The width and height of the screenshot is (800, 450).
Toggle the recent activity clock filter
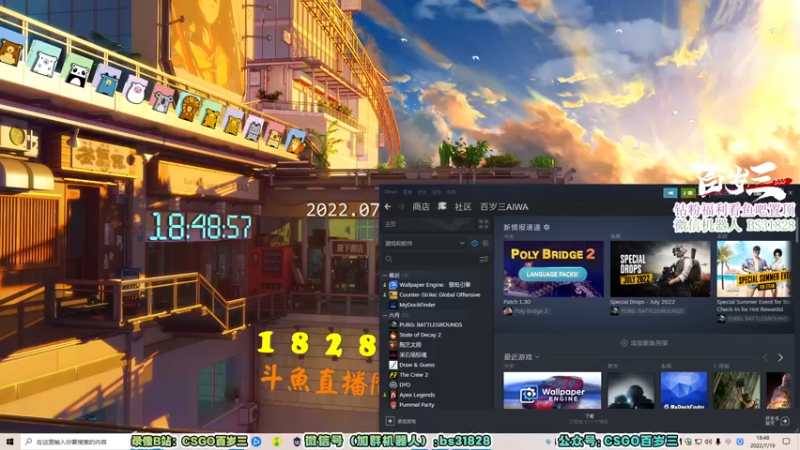tap(474, 243)
